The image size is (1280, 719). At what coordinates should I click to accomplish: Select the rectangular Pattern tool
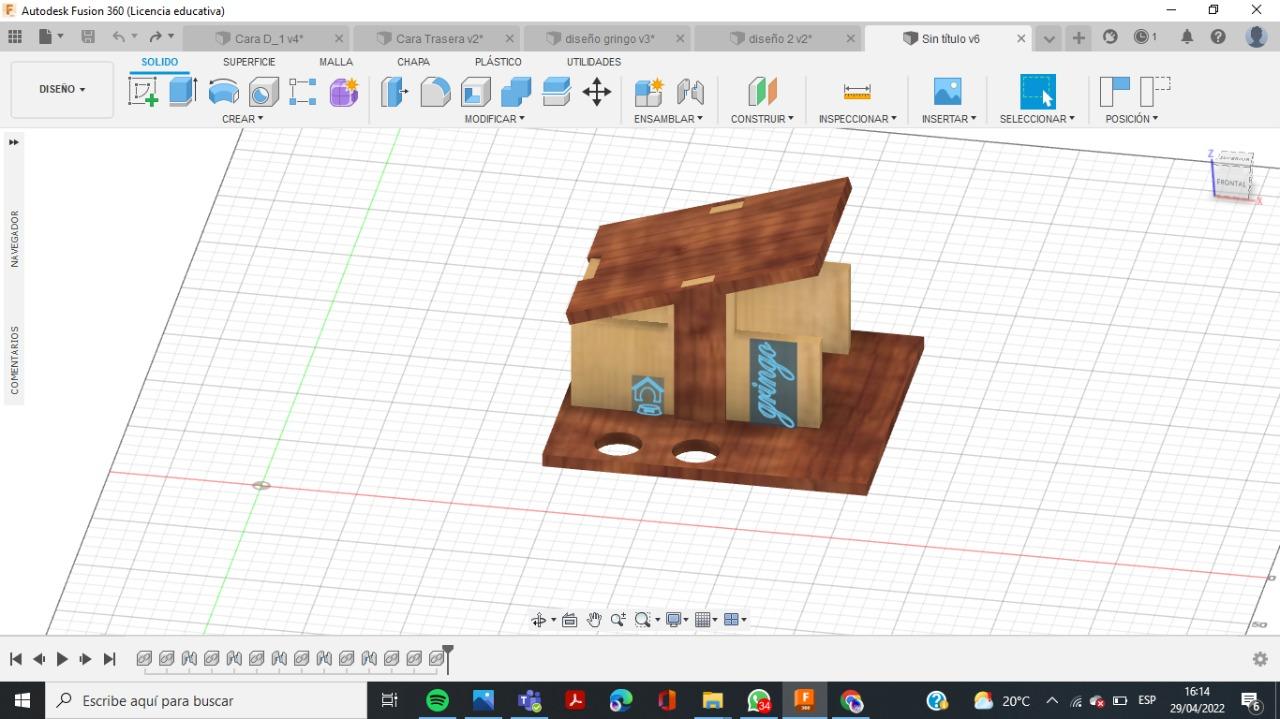pyautogui.click(x=303, y=92)
